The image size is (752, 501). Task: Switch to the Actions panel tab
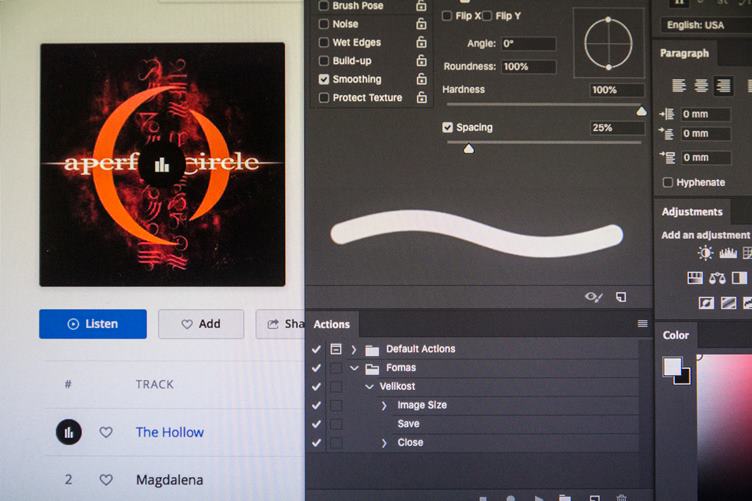[x=331, y=324]
